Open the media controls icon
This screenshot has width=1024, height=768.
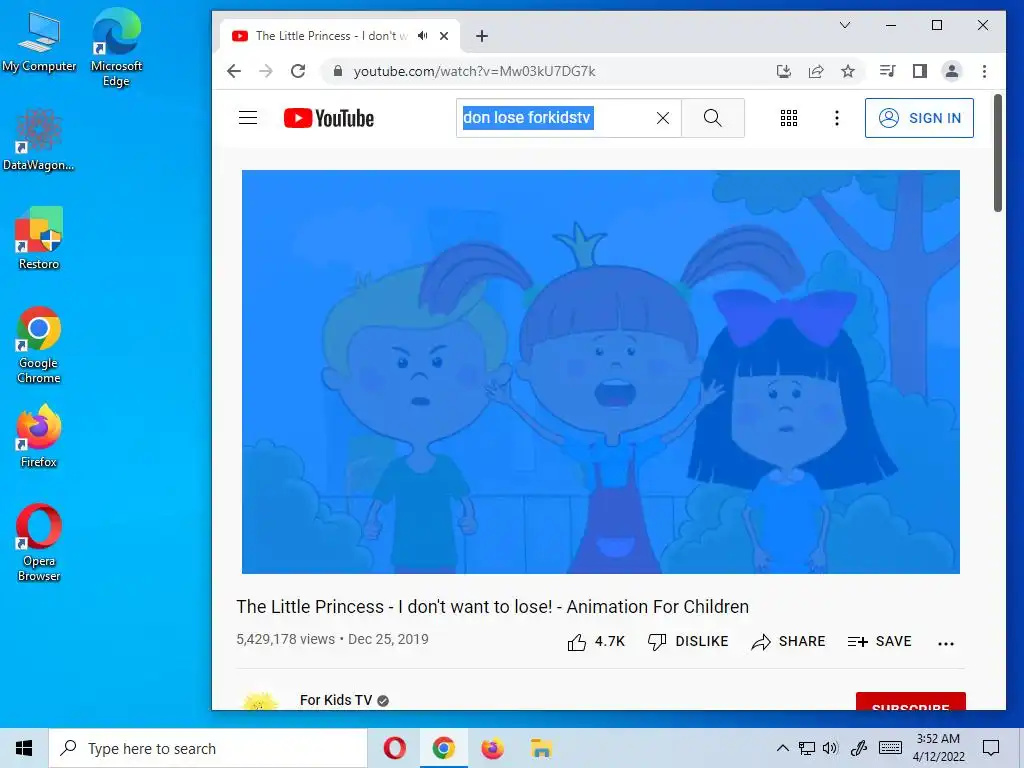pyautogui.click(x=888, y=71)
